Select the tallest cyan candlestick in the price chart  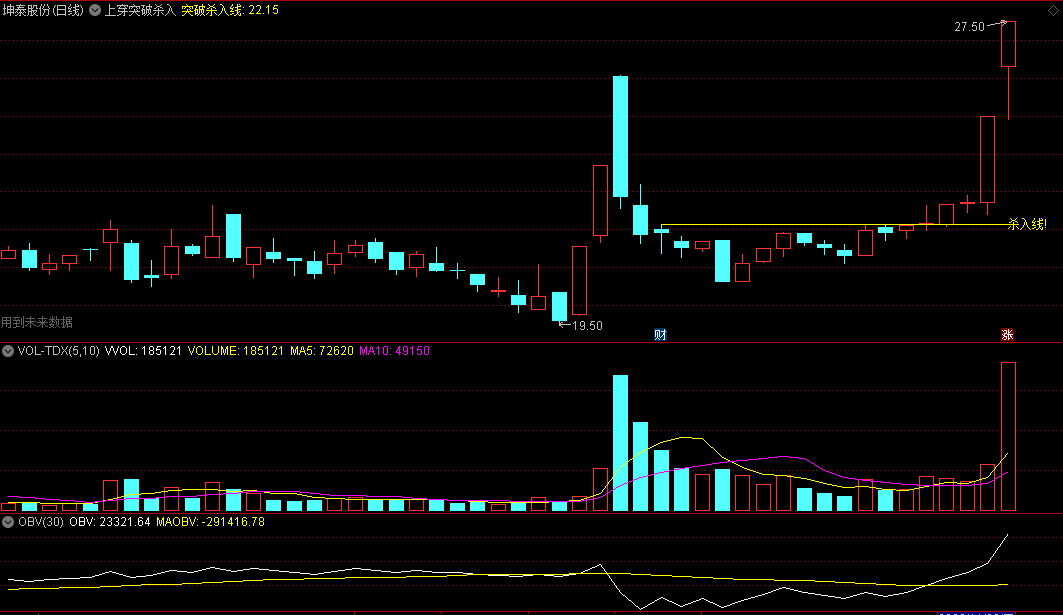(x=620, y=136)
